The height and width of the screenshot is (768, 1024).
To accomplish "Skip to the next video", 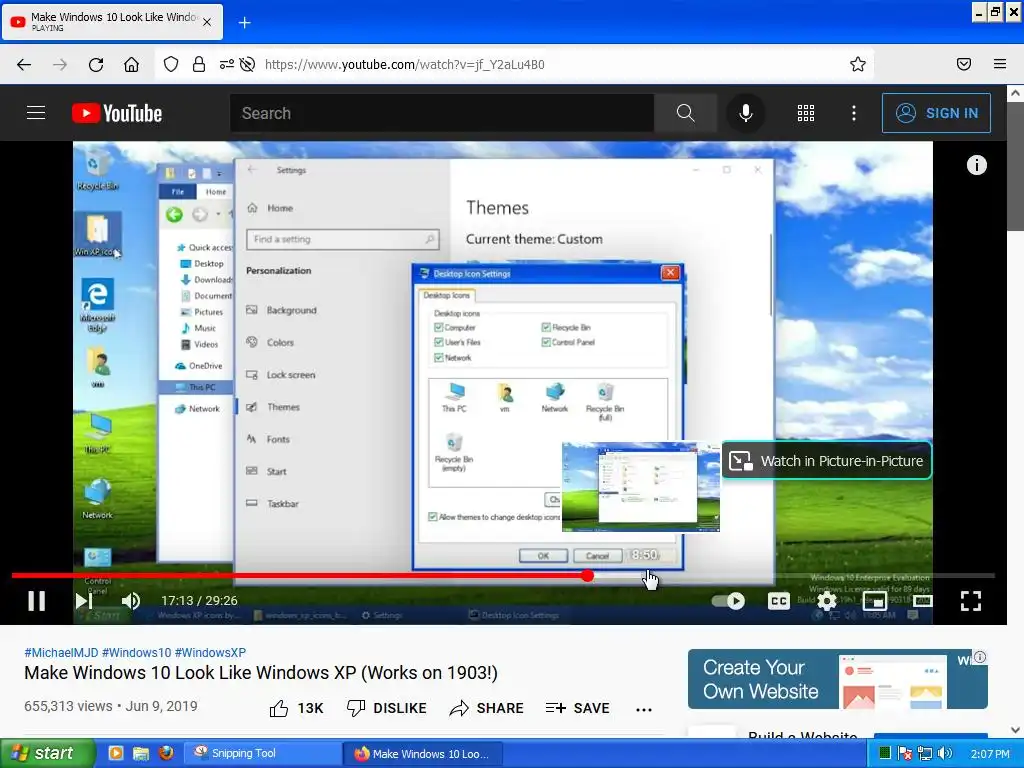I will coord(84,601).
